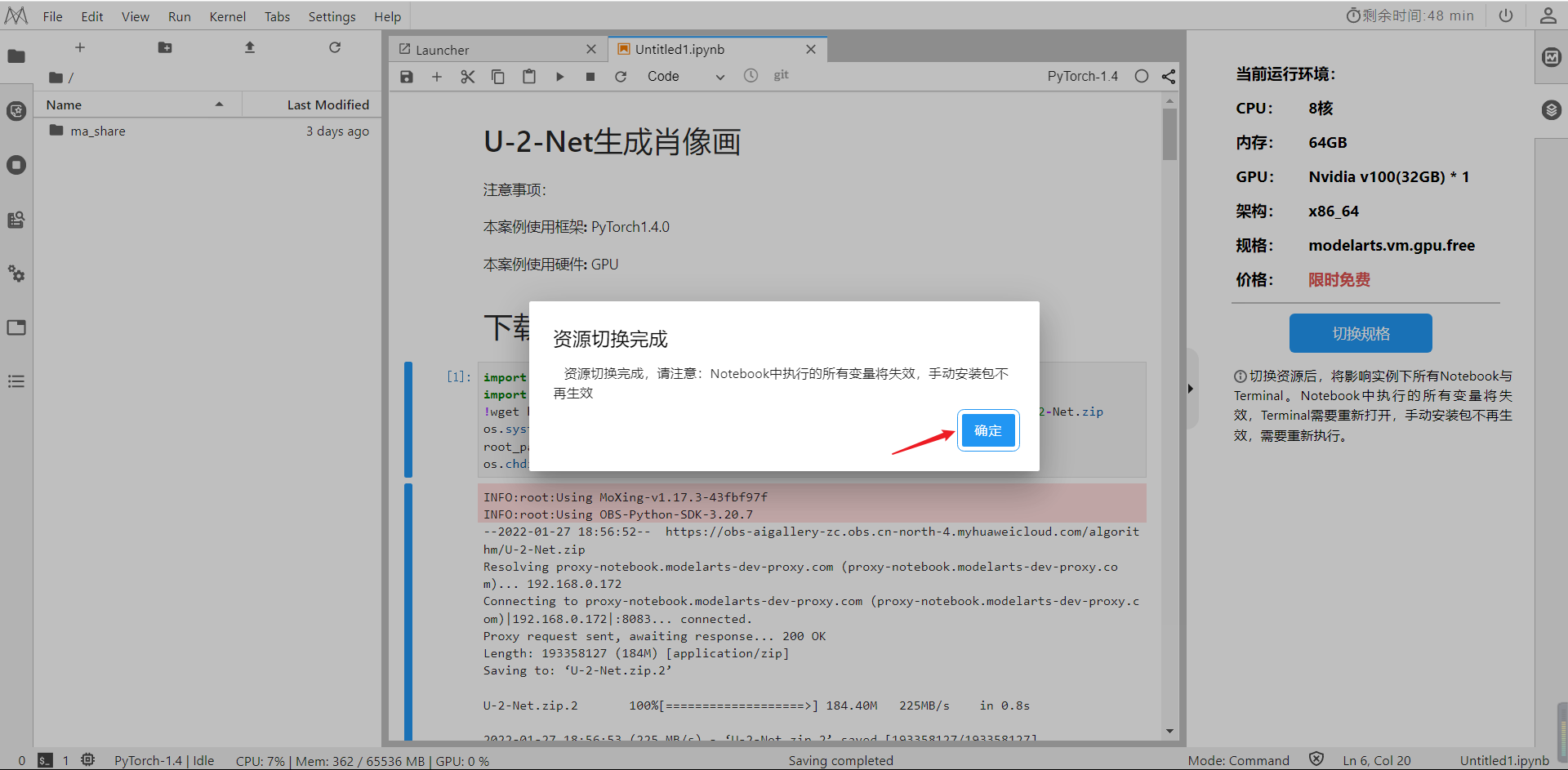Collapse right panel with arrow handle
This screenshot has width=1568, height=770.
tap(1192, 389)
